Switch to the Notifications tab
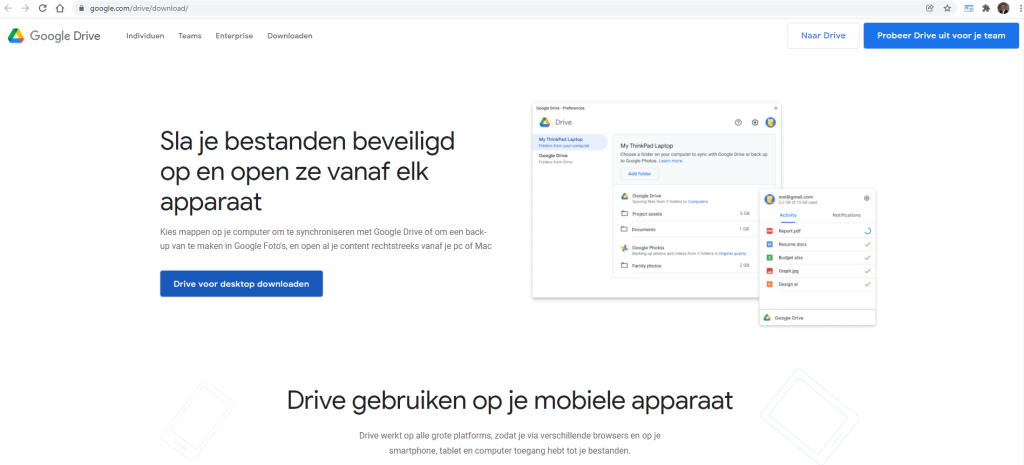Viewport: 1024px width, 465px height. [x=846, y=215]
